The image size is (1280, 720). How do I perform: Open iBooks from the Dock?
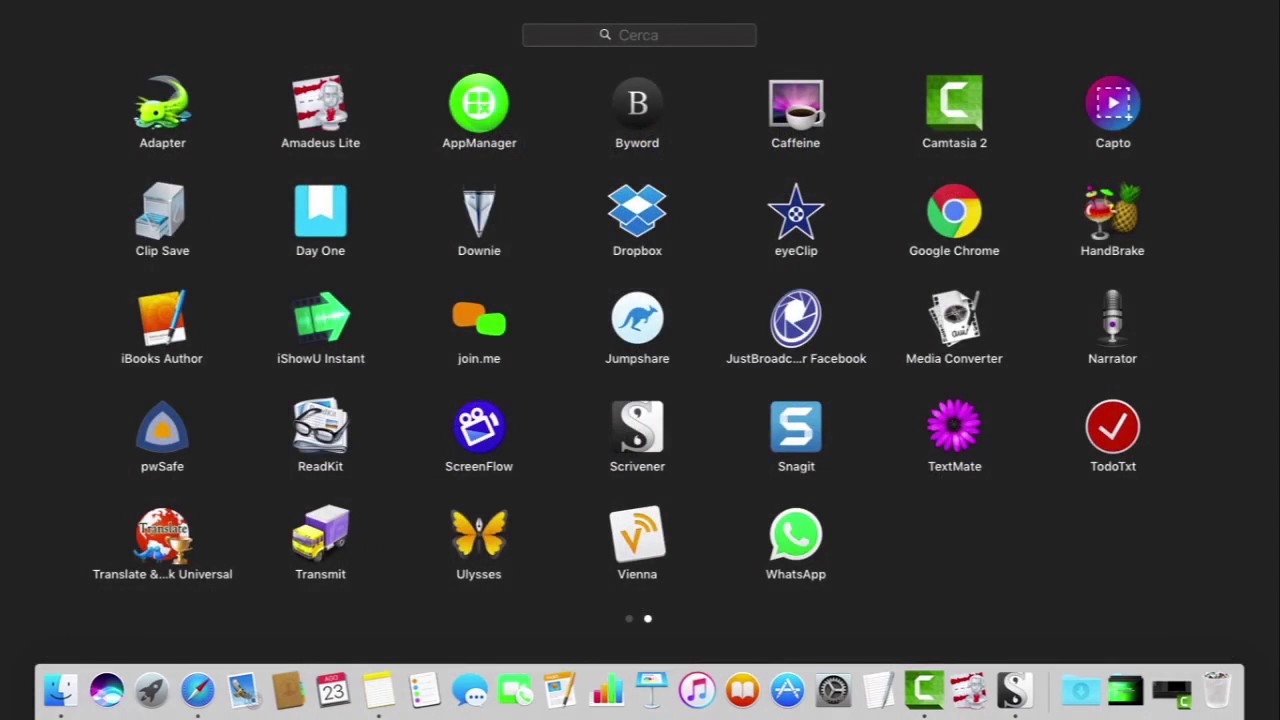coord(742,690)
